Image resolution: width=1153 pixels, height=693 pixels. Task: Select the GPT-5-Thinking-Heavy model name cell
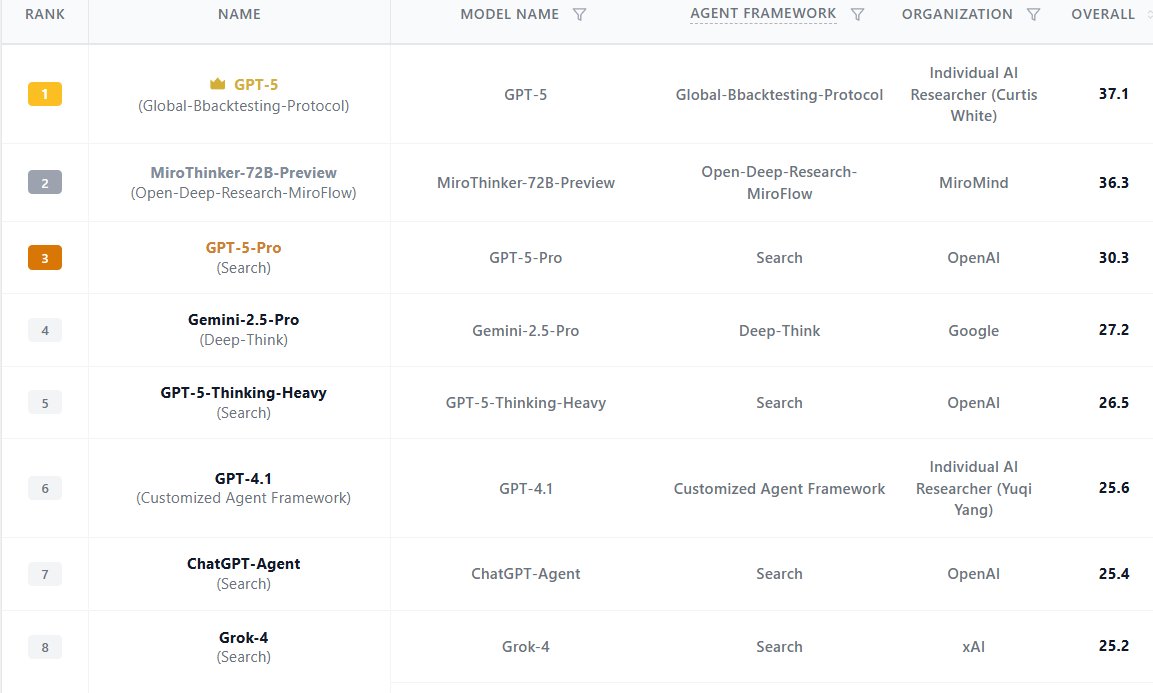point(526,403)
